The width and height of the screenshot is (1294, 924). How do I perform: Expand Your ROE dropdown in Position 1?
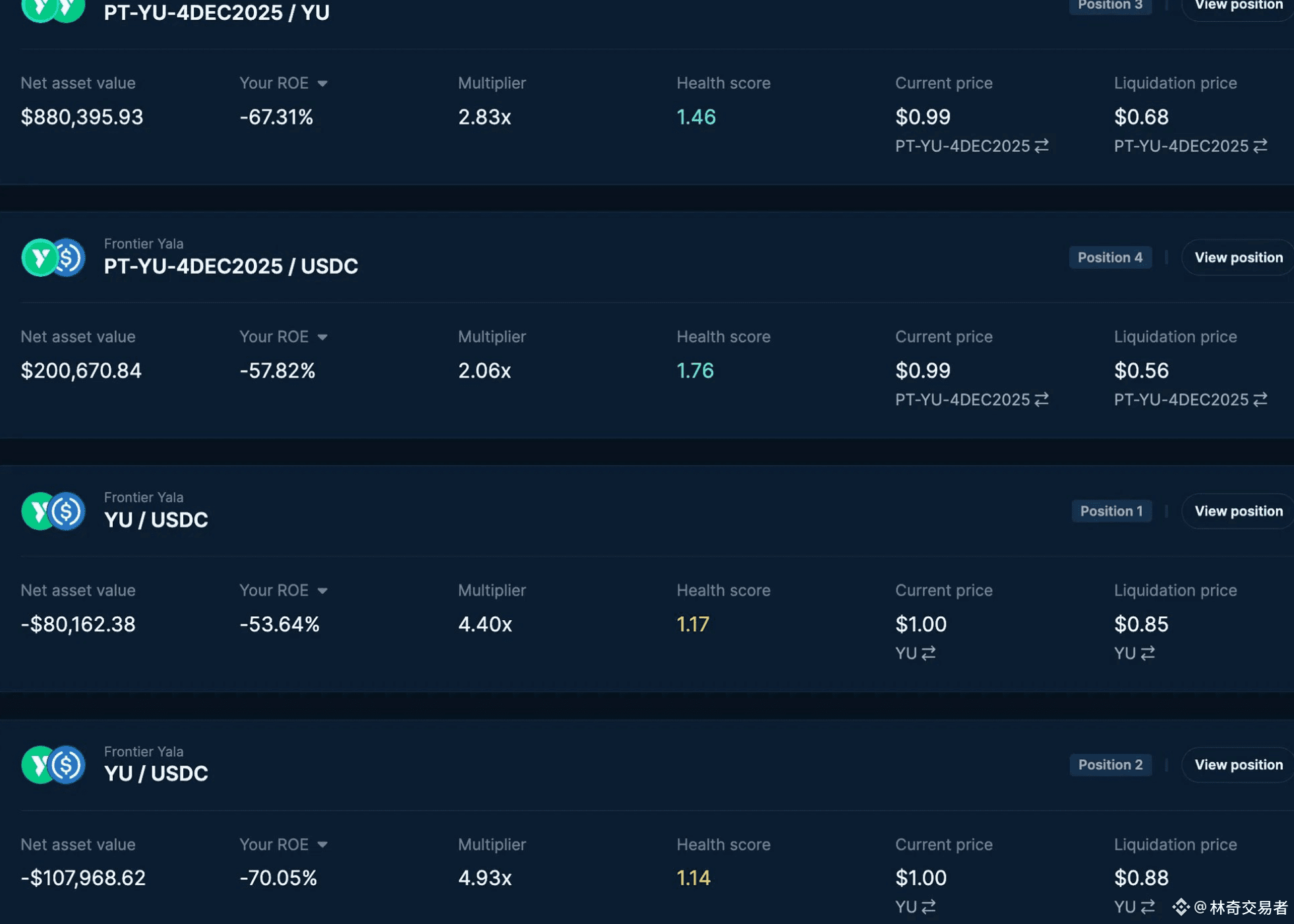(x=322, y=591)
